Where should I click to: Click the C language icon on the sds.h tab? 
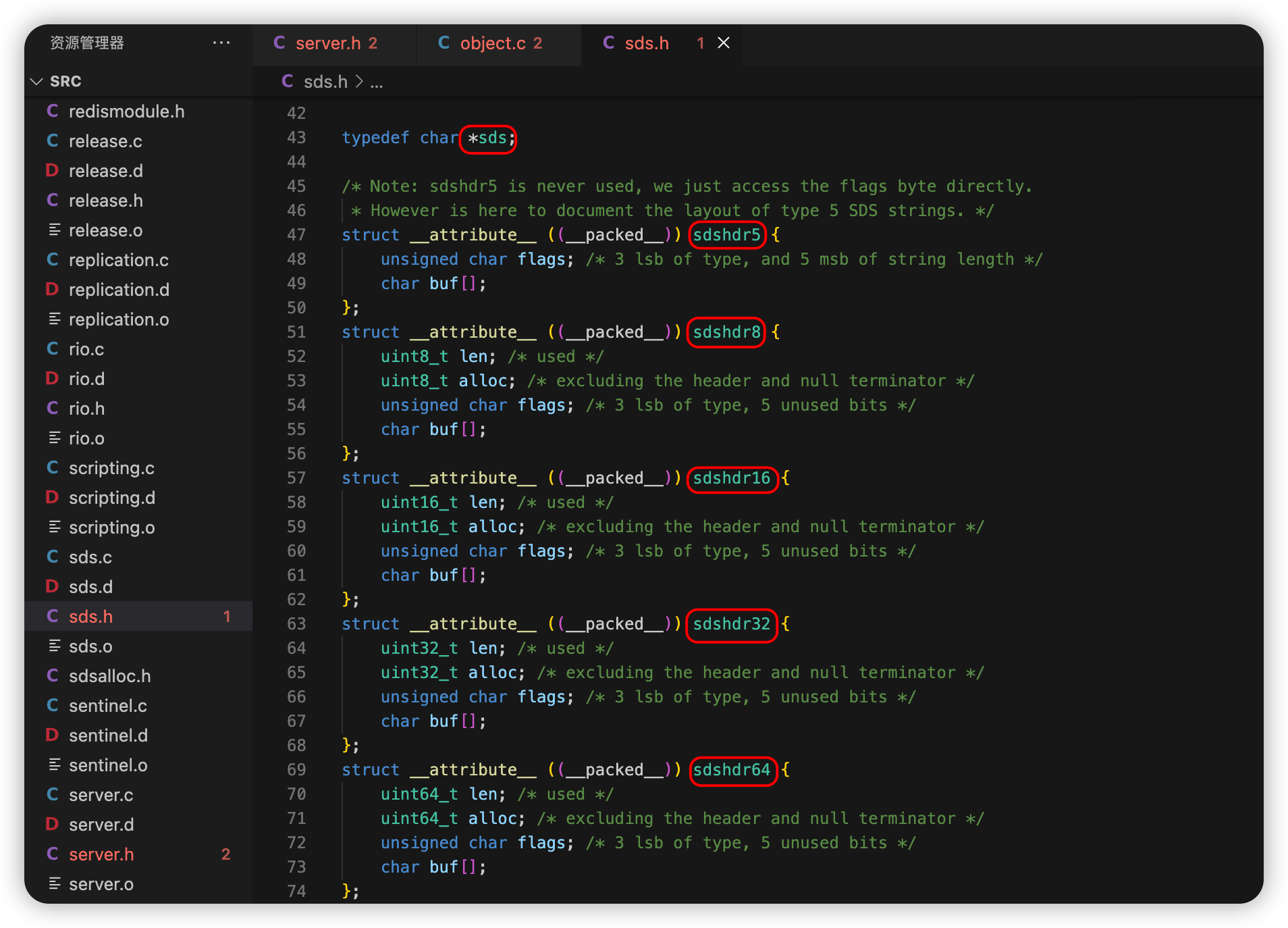[608, 43]
